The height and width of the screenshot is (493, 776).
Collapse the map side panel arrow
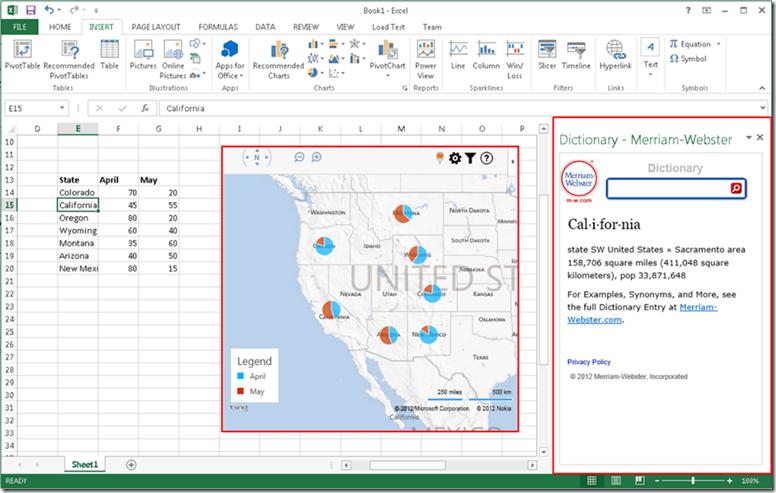point(512,161)
